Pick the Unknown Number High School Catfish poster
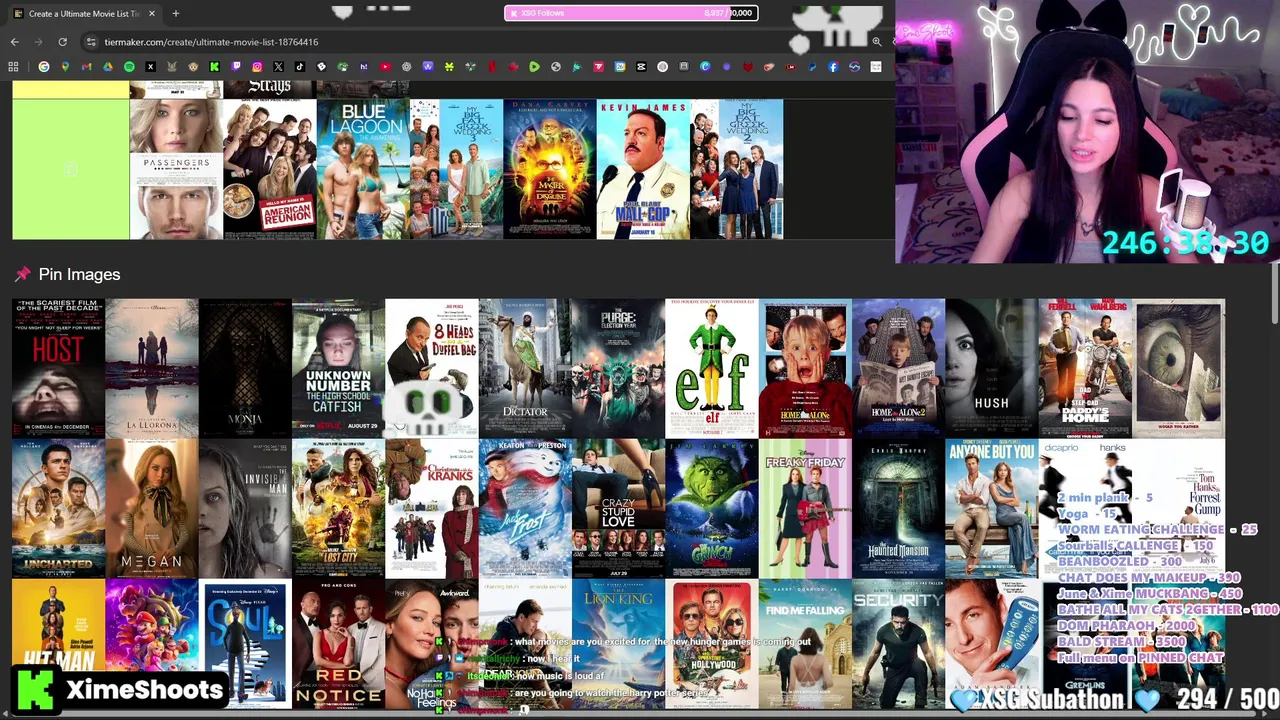This screenshot has height=720, width=1280. click(x=338, y=368)
